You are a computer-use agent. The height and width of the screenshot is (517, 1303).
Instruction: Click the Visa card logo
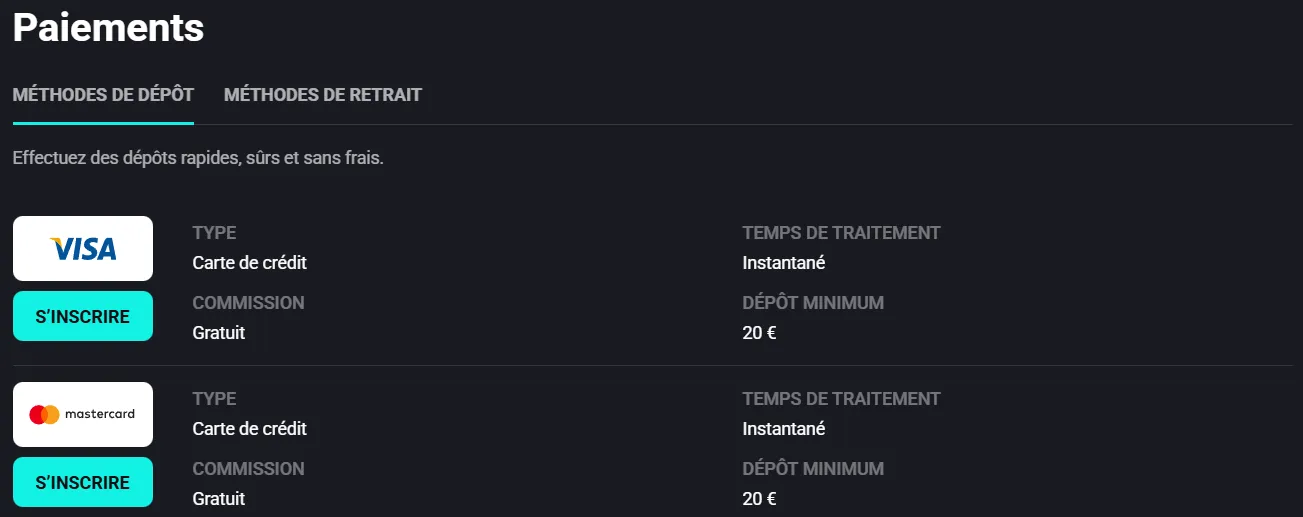(x=83, y=249)
